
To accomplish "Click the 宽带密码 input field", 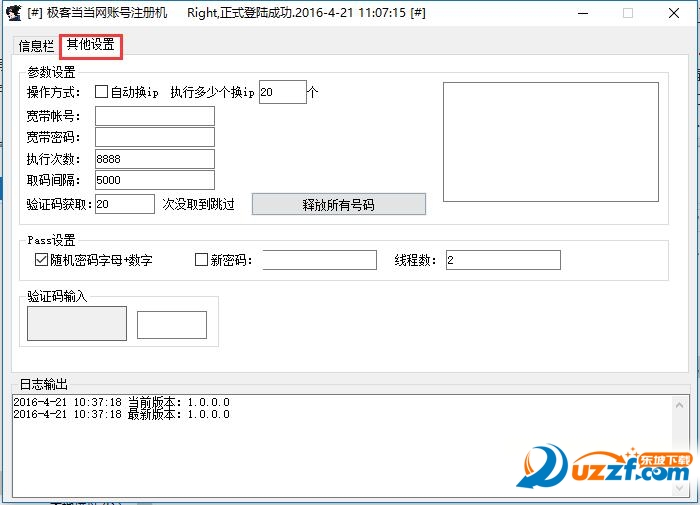I will coord(154,137).
